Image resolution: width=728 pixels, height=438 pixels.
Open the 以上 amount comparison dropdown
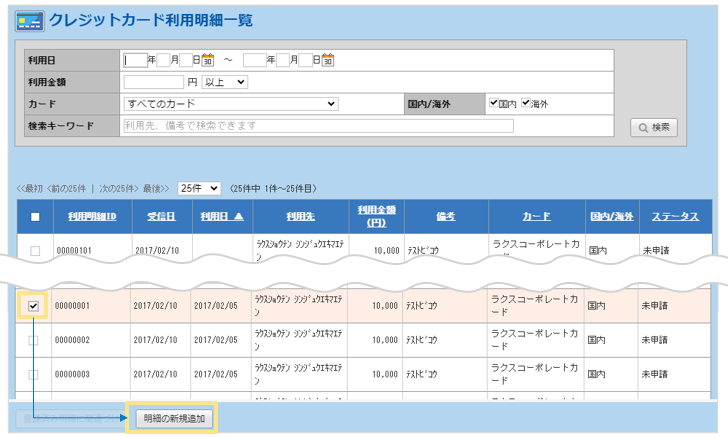tap(225, 81)
